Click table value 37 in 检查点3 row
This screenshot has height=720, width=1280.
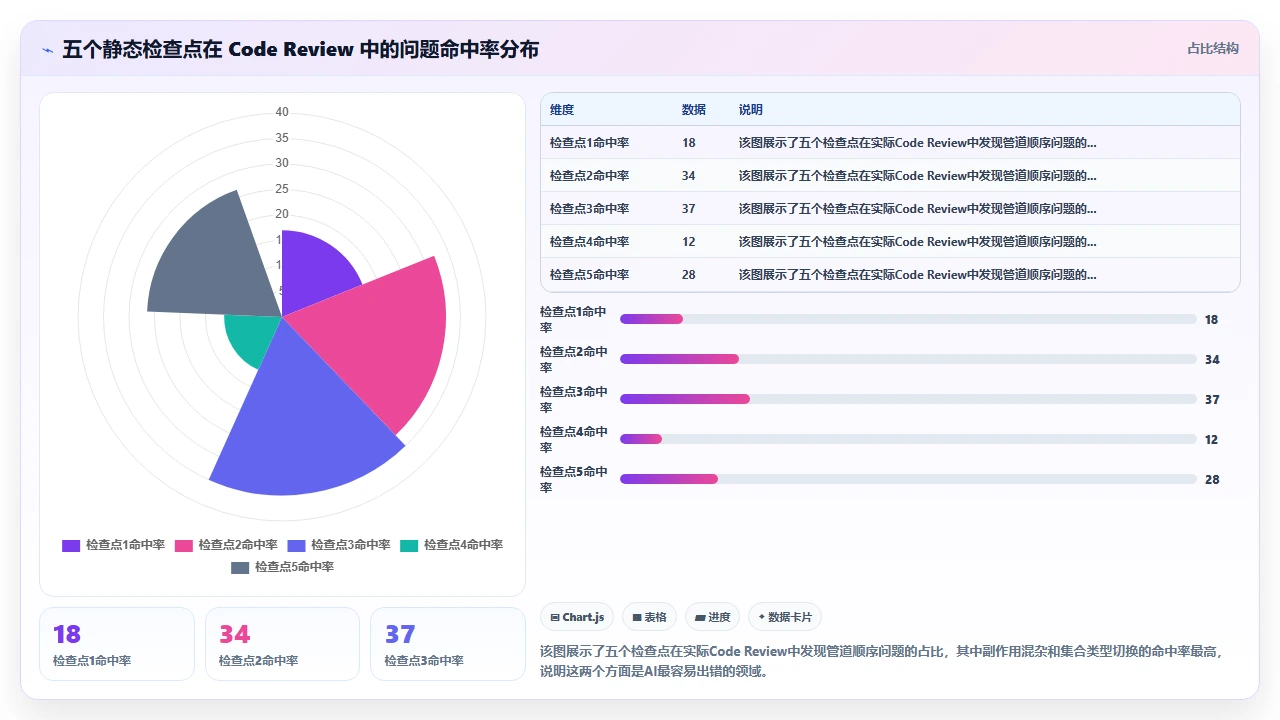[x=689, y=209]
